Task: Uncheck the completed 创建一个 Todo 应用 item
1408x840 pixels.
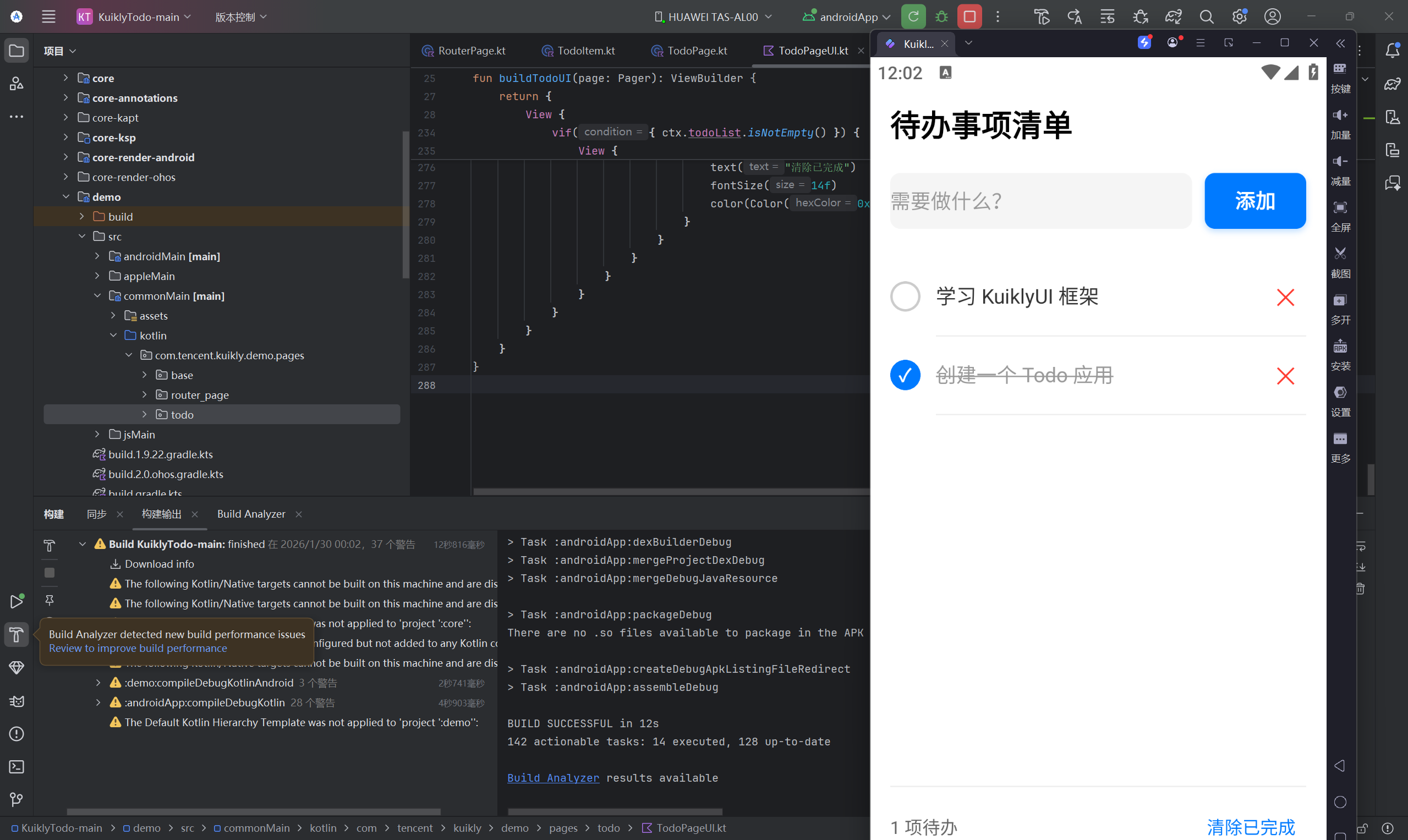Action: point(905,375)
